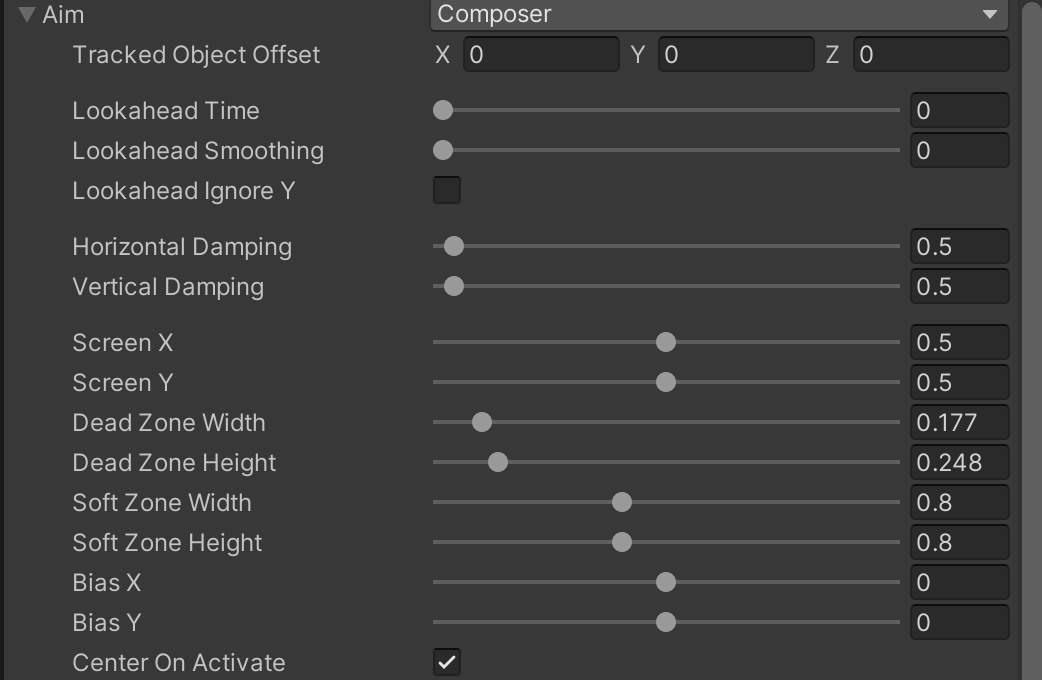Click the Tracked Object Offset Z field
The image size is (1042, 680).
(930, 55)
